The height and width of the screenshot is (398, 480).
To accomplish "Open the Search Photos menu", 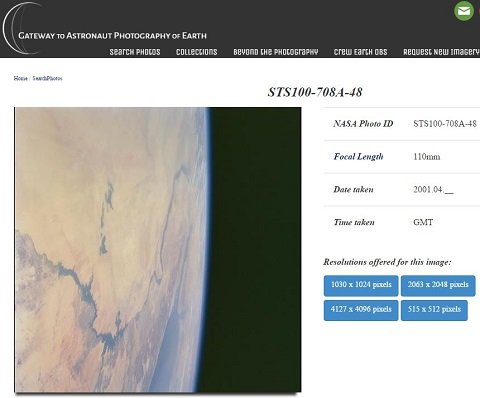I will (135, 52).
